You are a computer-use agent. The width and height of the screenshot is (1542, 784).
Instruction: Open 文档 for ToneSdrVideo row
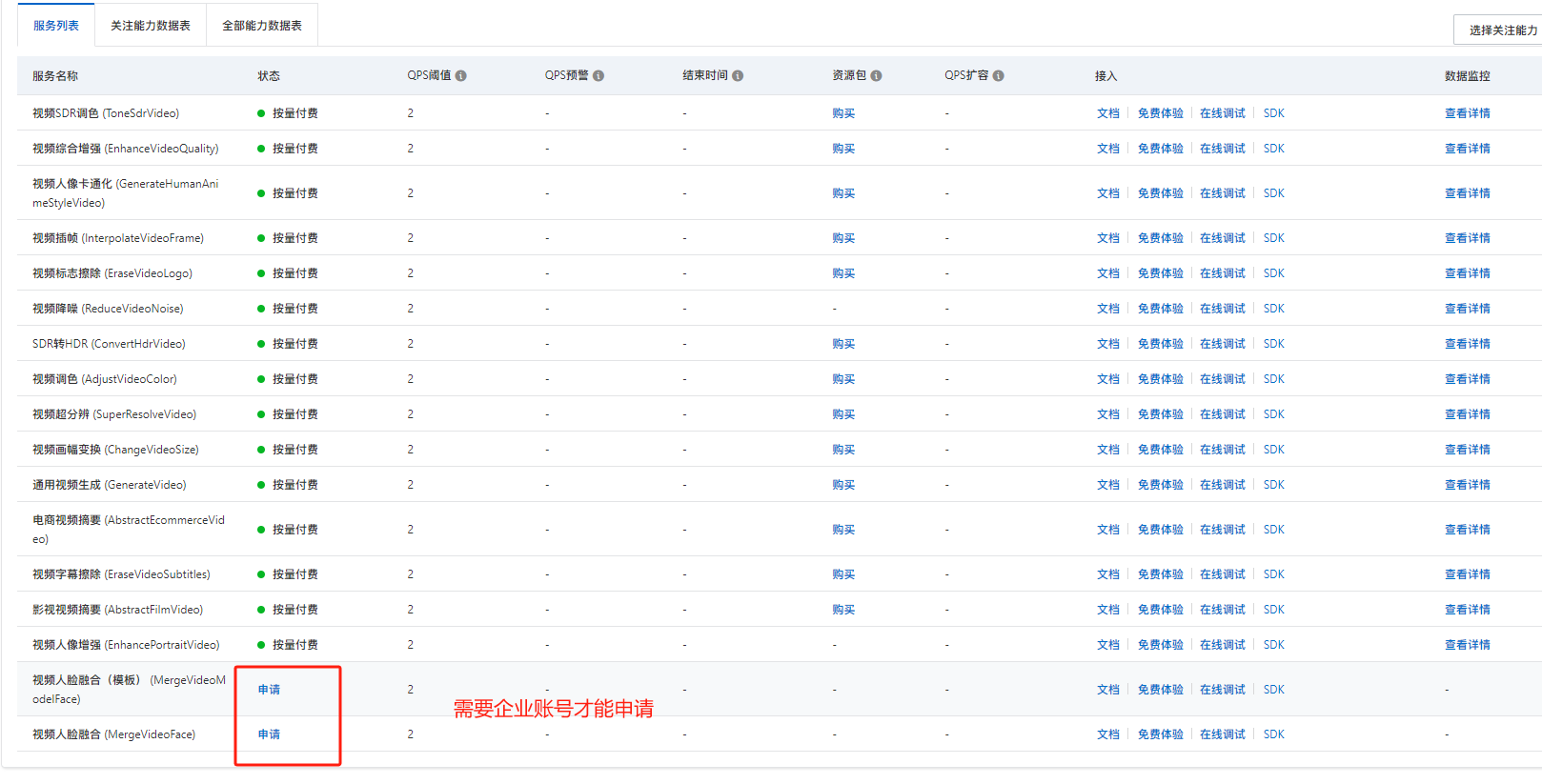click(x=1108, y=113)
